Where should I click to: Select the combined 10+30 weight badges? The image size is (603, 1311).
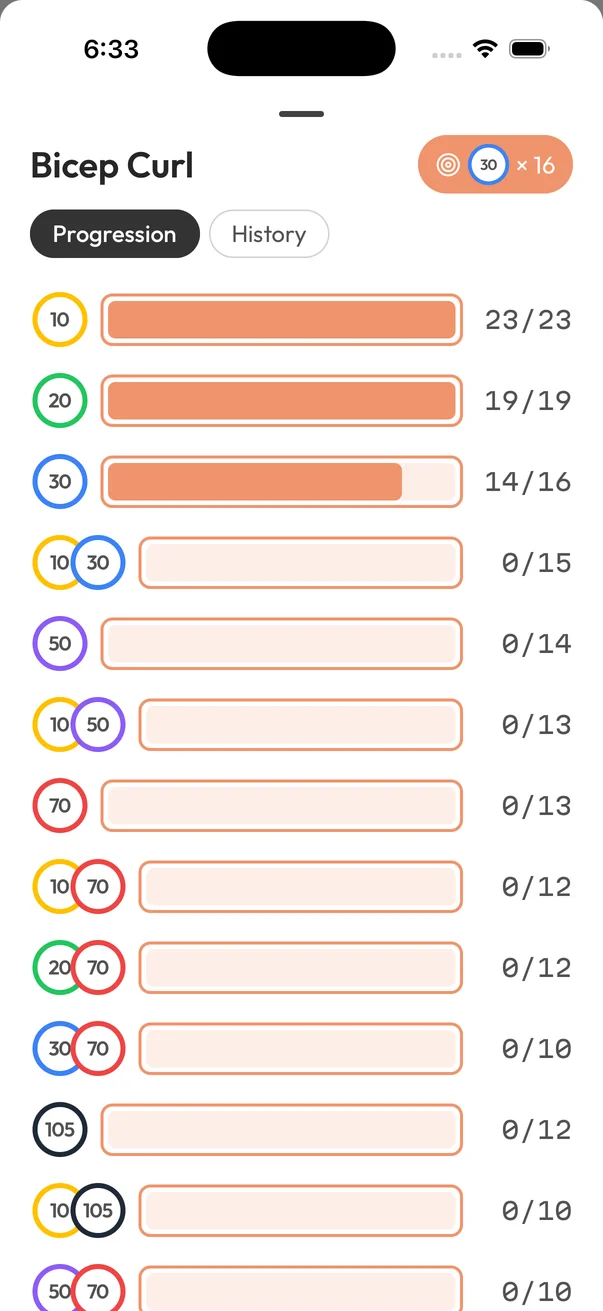(79, 562)
